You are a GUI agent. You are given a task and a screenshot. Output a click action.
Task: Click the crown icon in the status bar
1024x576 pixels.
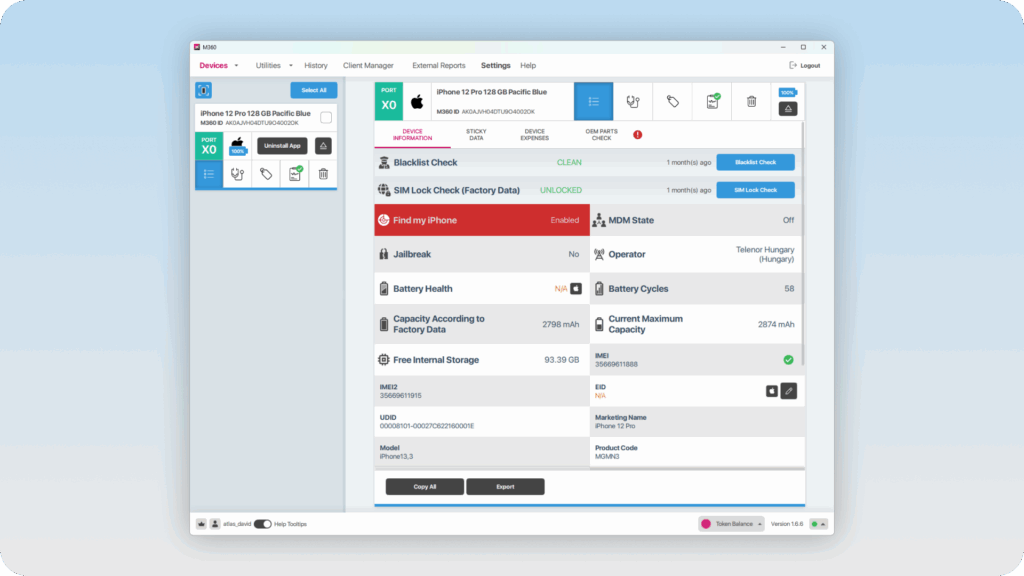201,524
